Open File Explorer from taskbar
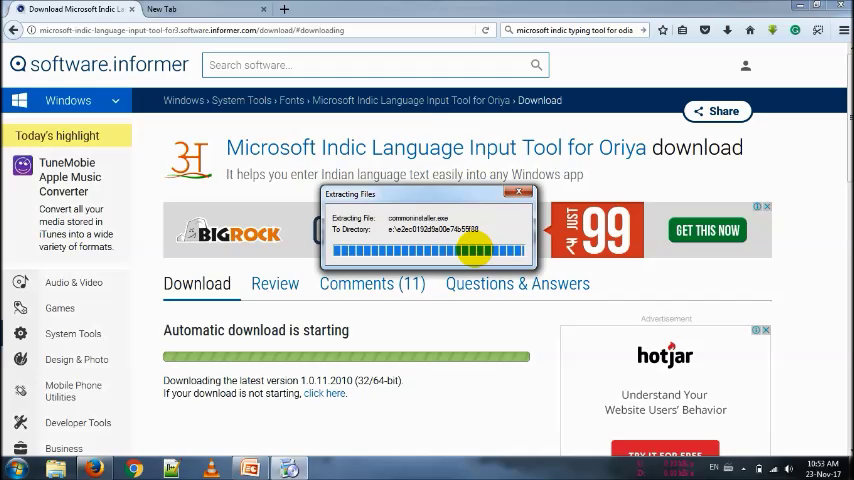The height and width of the screenshot is (480, 854). click(56, 469)
